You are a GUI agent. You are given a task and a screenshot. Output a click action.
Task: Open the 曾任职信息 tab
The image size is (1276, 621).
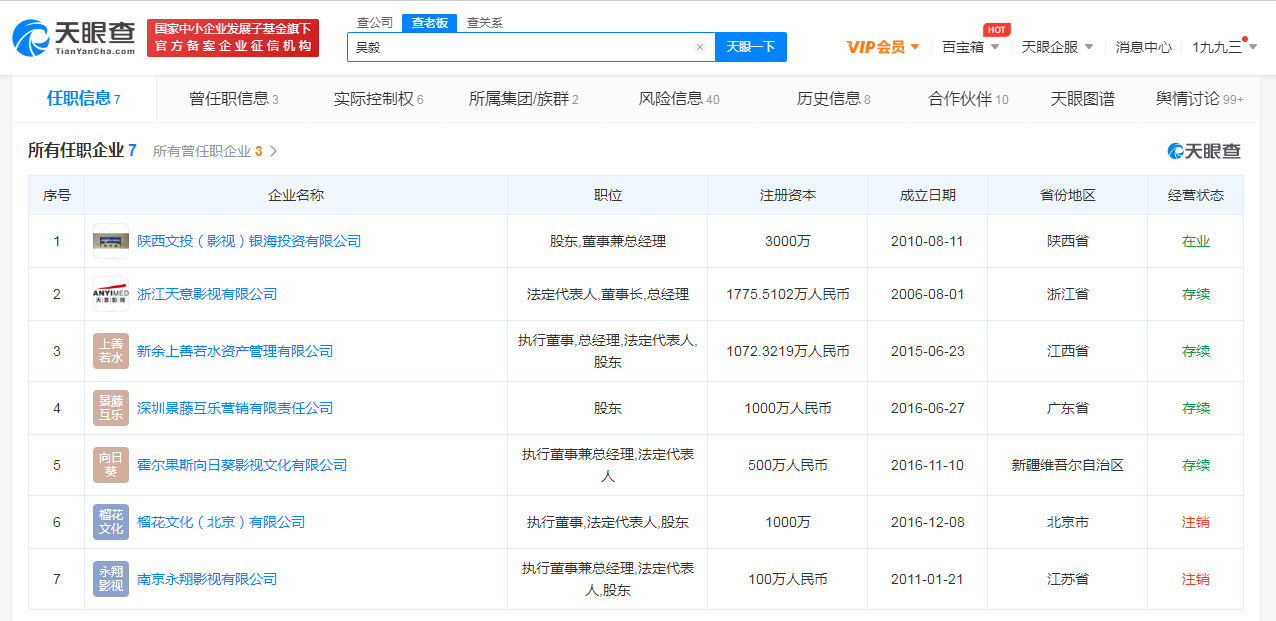pos(233,99)
